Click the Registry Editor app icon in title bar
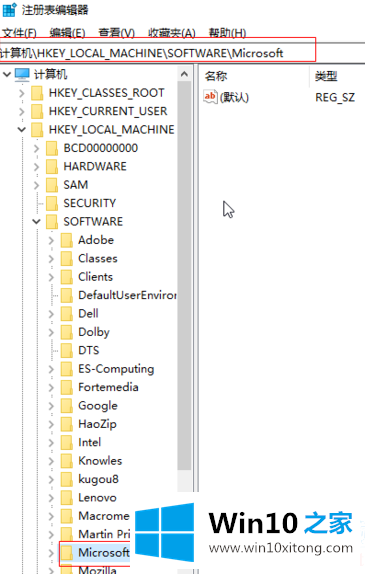The image size is (365, 574). click(x=9, y=10)
